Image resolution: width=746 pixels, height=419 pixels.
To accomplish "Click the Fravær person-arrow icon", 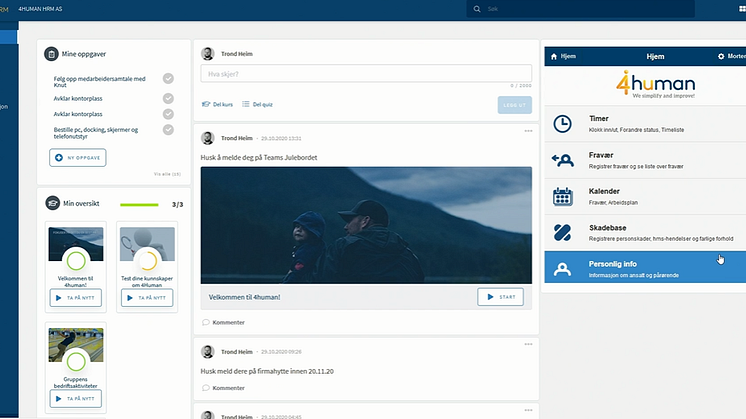I will click(x=562, y=160).
